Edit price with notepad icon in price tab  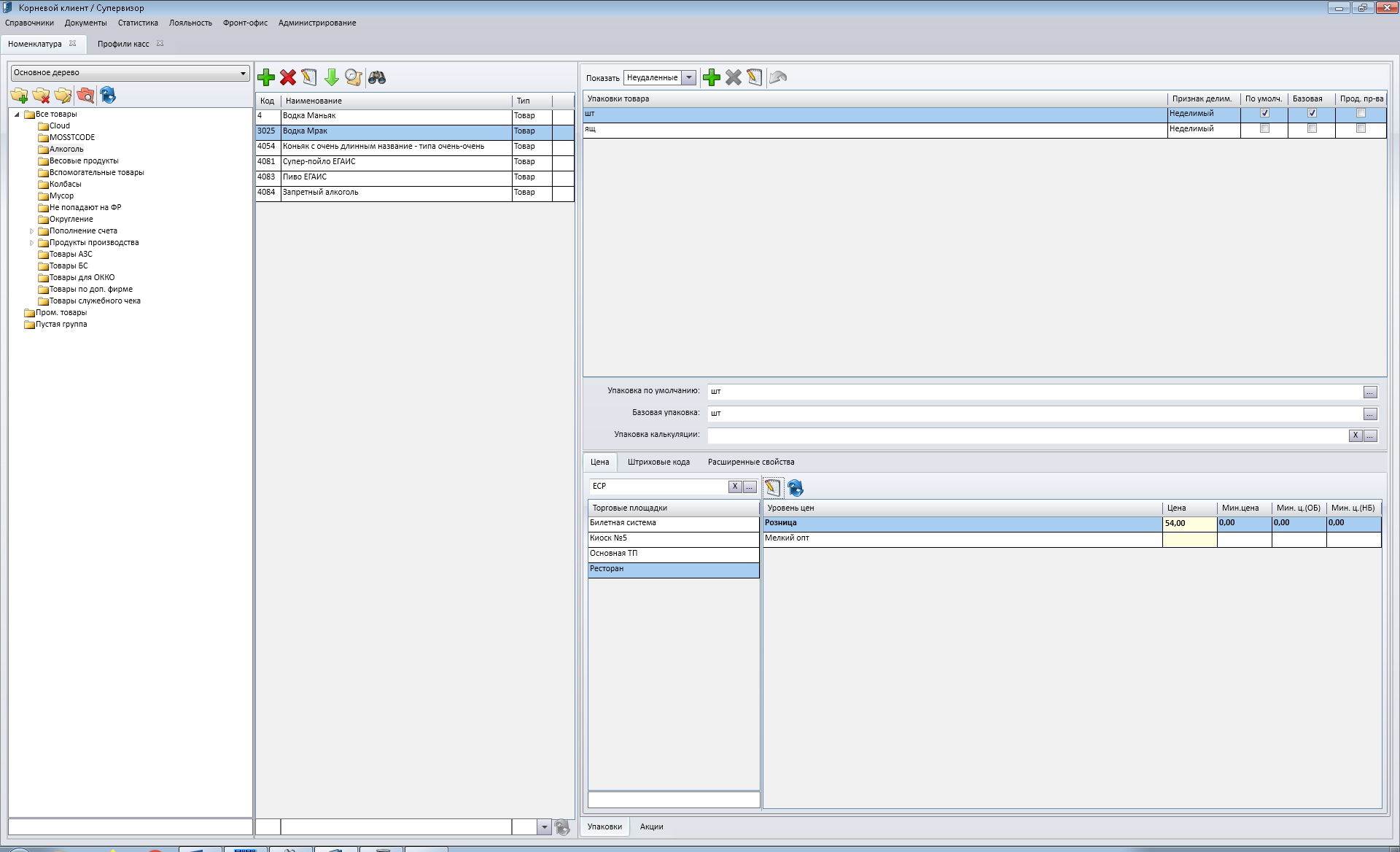[x=773, y=488]
